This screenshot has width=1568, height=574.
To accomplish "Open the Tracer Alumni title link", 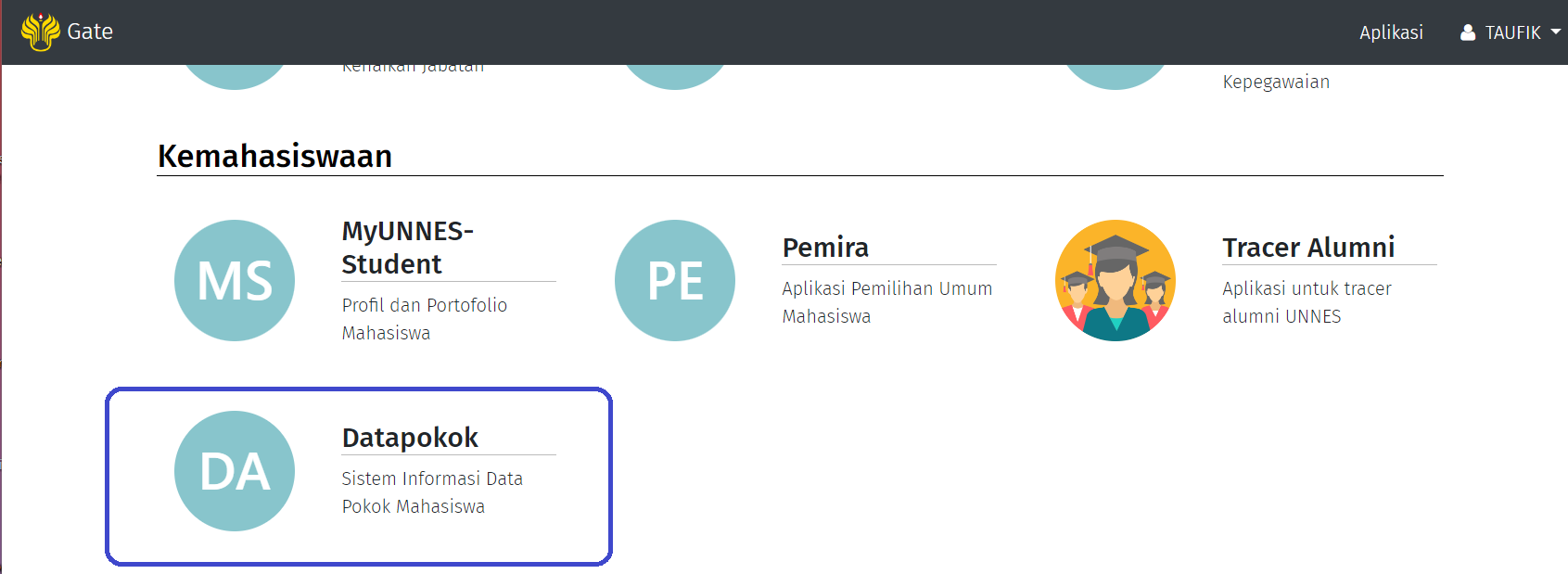I will 1308,248.
